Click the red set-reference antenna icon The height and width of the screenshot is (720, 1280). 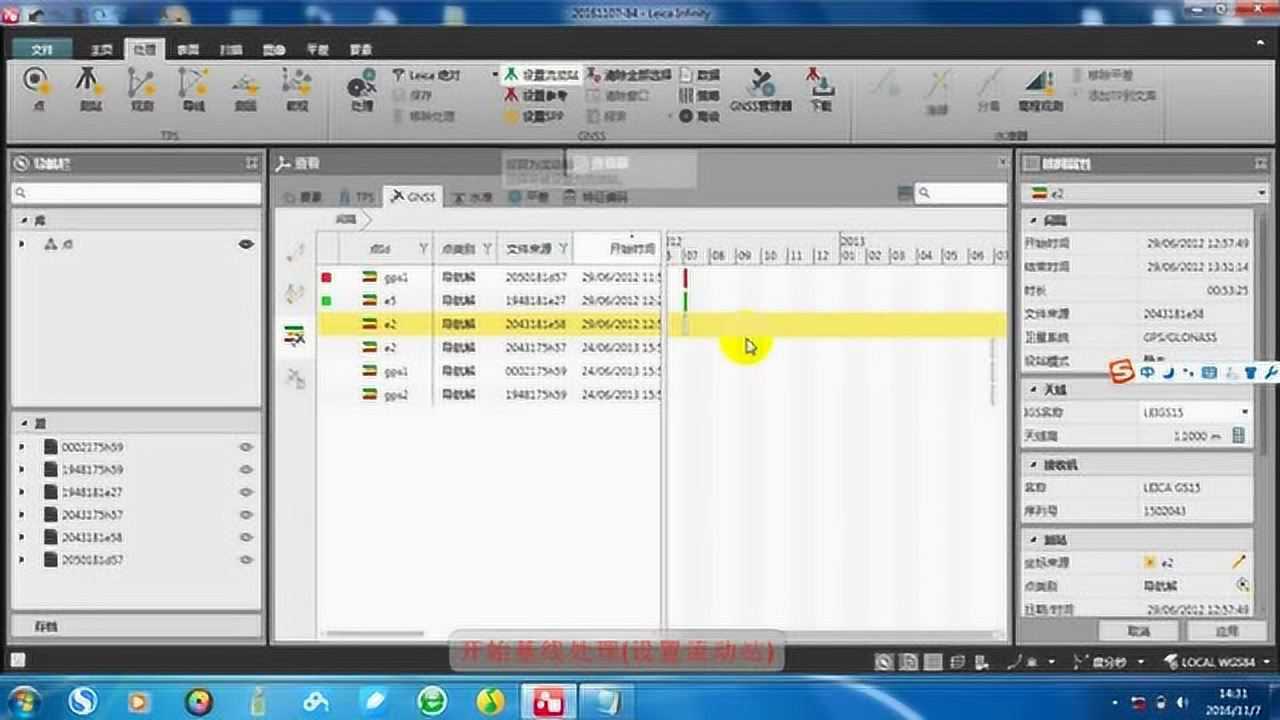point(512,95)
